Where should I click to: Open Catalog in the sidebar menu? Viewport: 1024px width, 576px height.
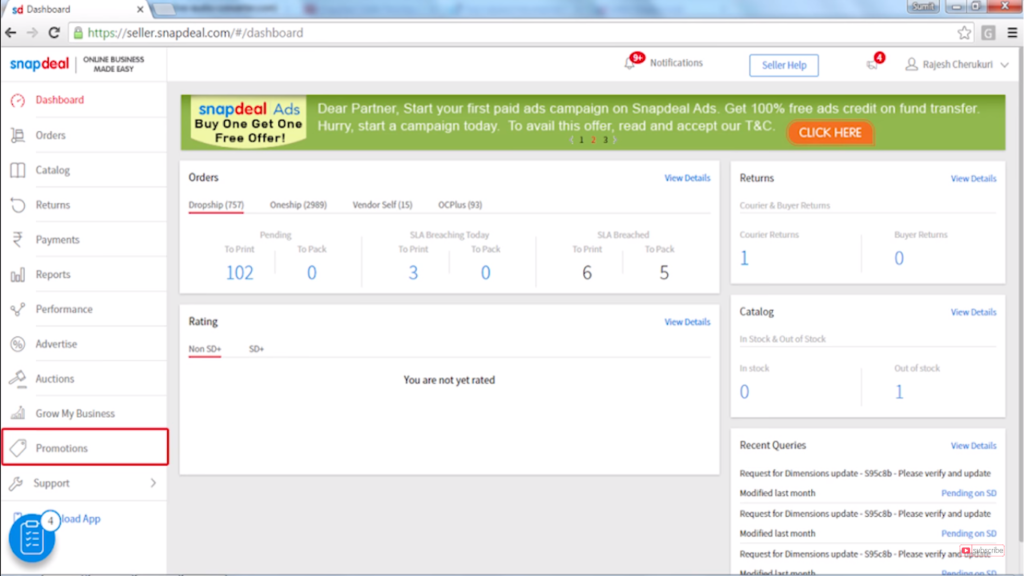point(53,170)
